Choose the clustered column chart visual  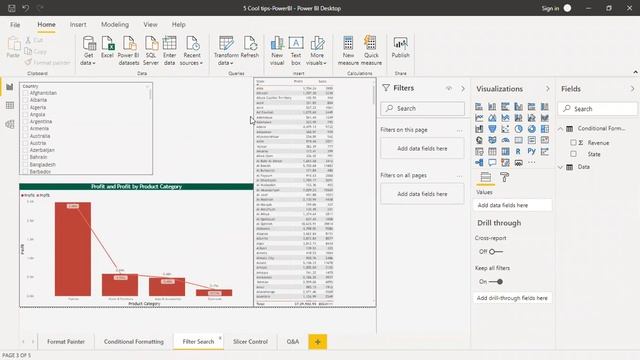click(518, 107)
